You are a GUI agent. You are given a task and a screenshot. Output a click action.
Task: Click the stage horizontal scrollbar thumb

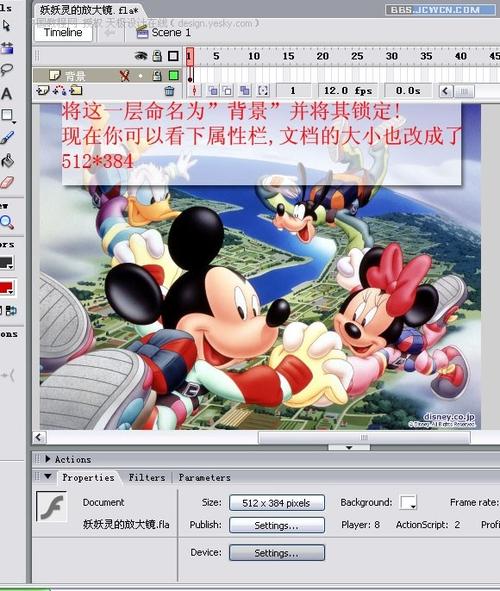[x=364, y=437]
